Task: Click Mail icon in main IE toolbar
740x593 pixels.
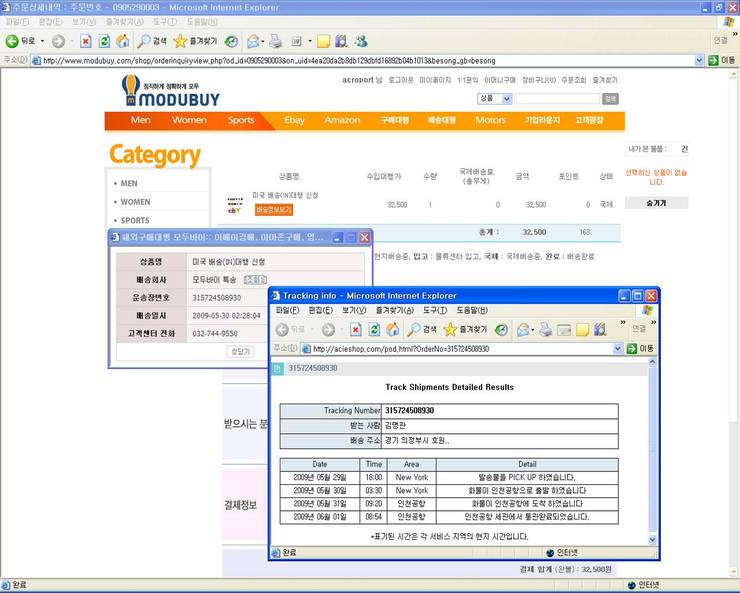Action: tap(253, 42)
